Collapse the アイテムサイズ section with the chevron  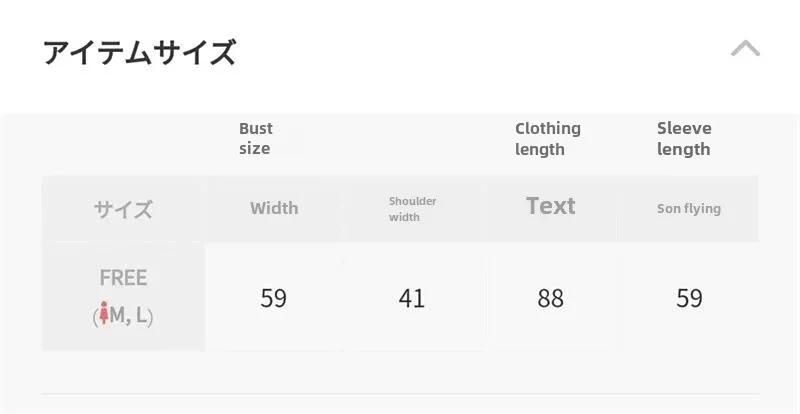click(x=745, y=48)
